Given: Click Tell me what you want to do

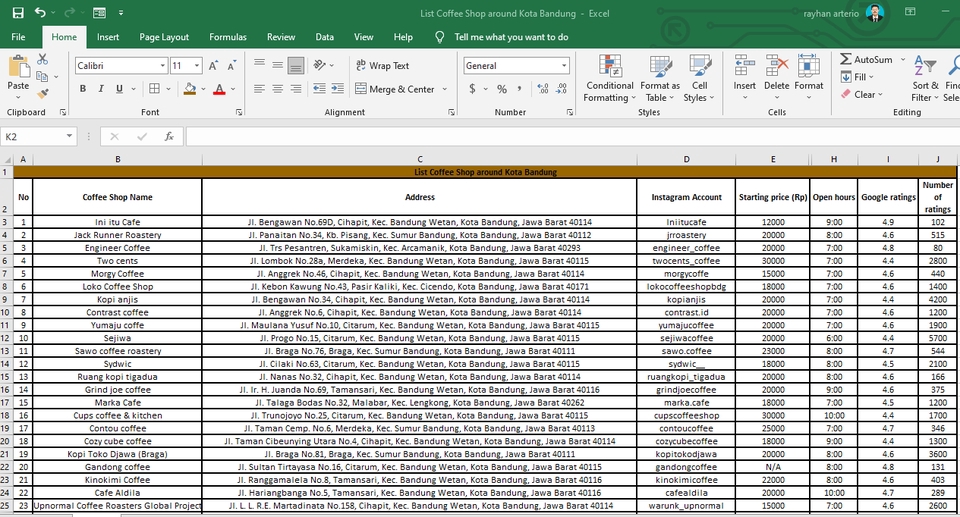Looking at the screenshot, I should coord(511,37).
